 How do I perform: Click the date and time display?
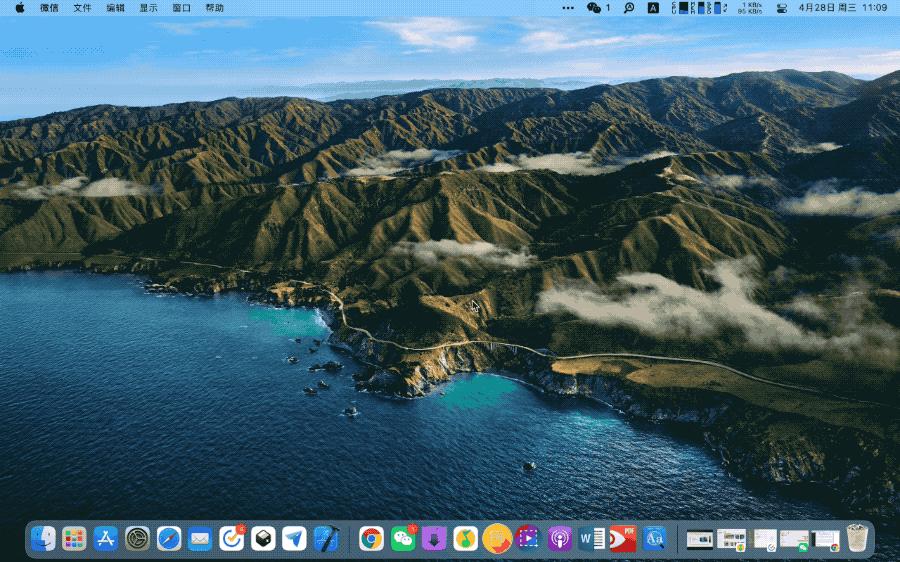(842, 7)
